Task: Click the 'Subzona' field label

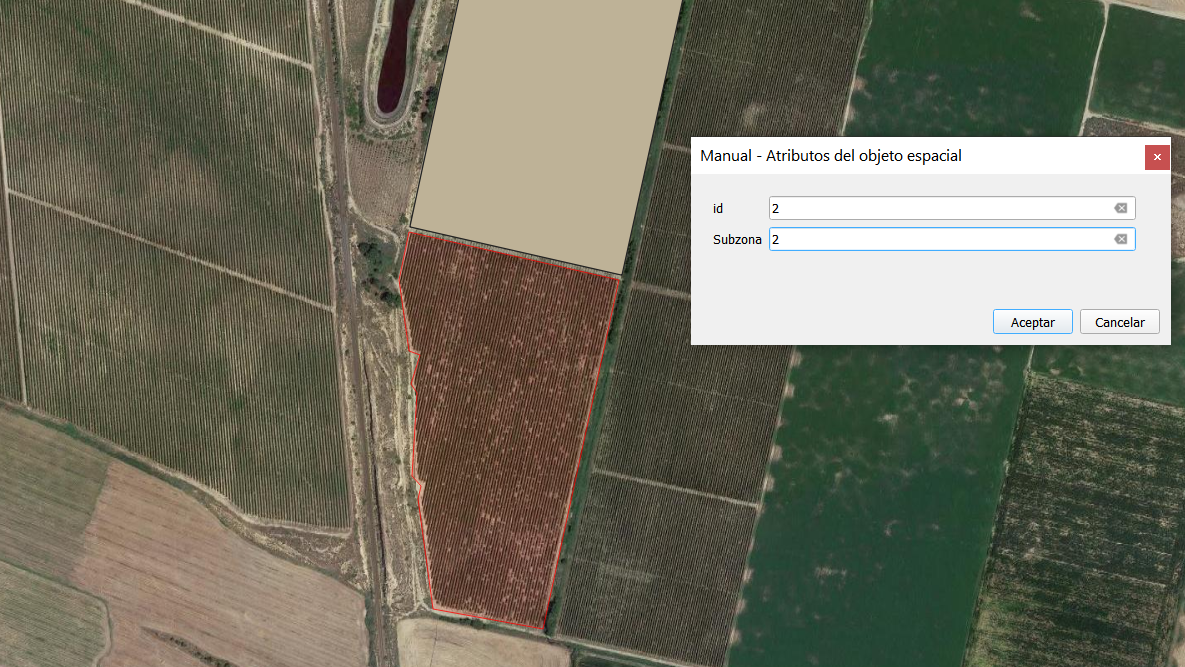Action: (737, 239)
